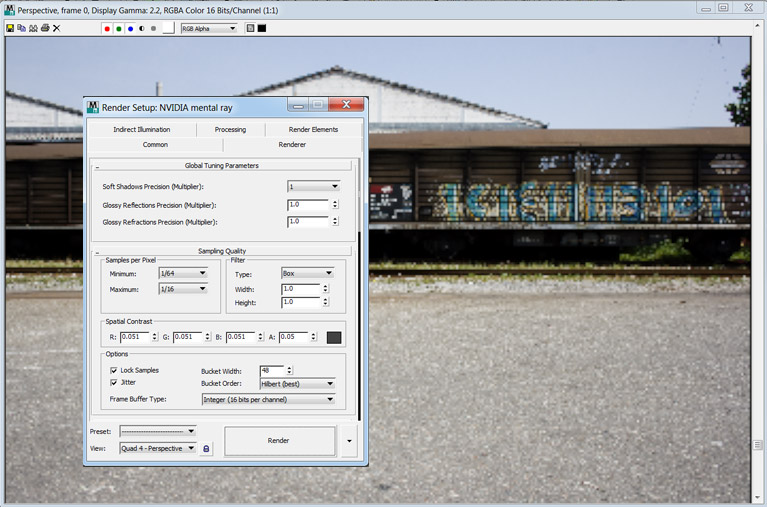Minimize the Render Setup dialog
Viewport: 767px width, 507px height.
[298, 105]
